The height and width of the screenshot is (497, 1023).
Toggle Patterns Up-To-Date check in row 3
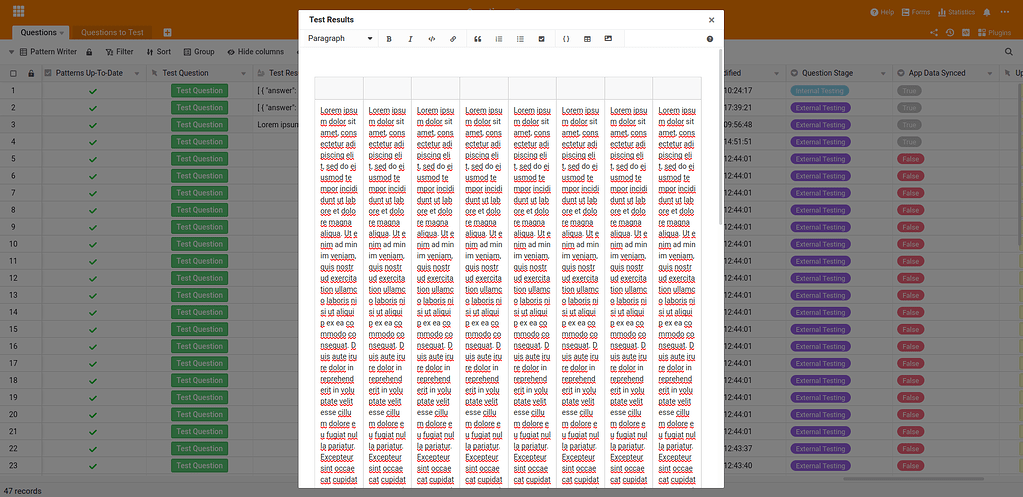[93, 125]
